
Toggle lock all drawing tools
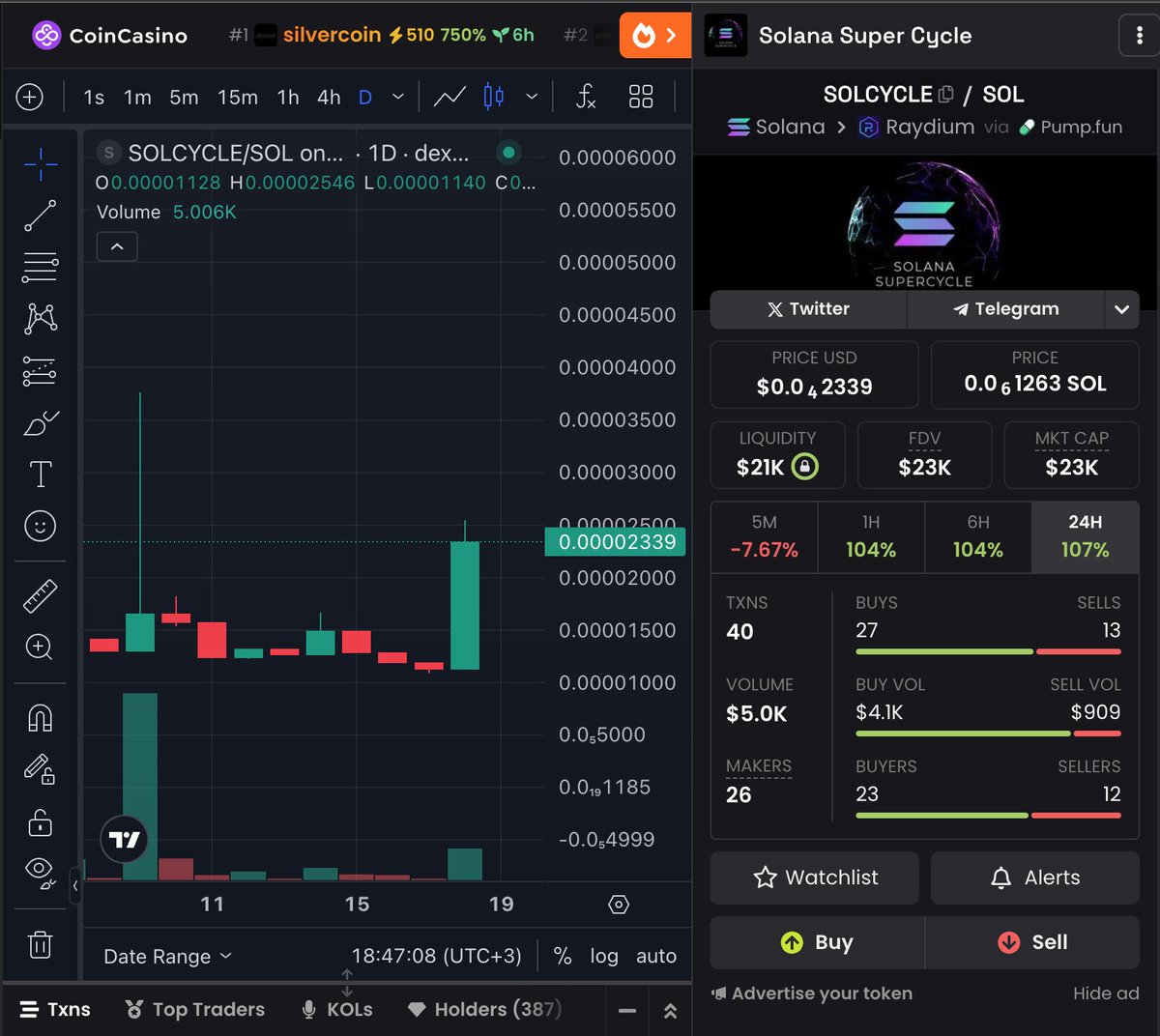coord(41,822)
